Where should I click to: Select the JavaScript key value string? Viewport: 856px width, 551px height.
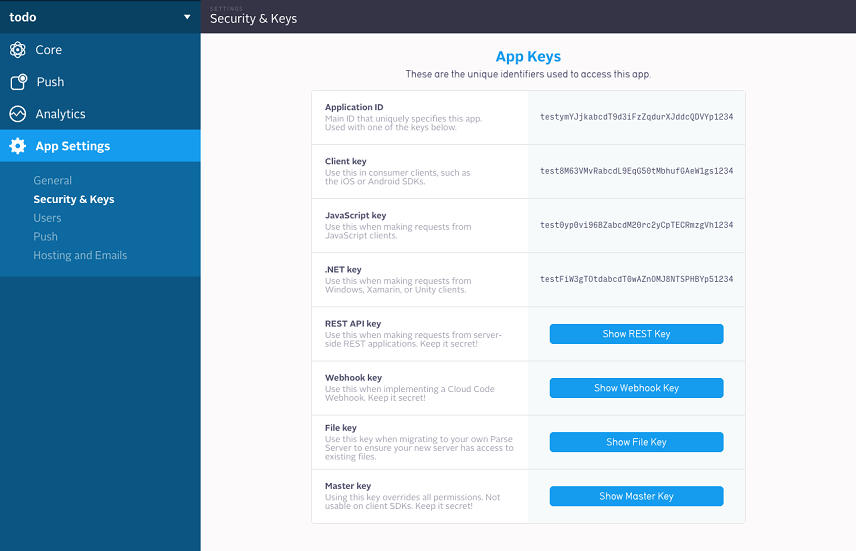[x=637, y=225]
